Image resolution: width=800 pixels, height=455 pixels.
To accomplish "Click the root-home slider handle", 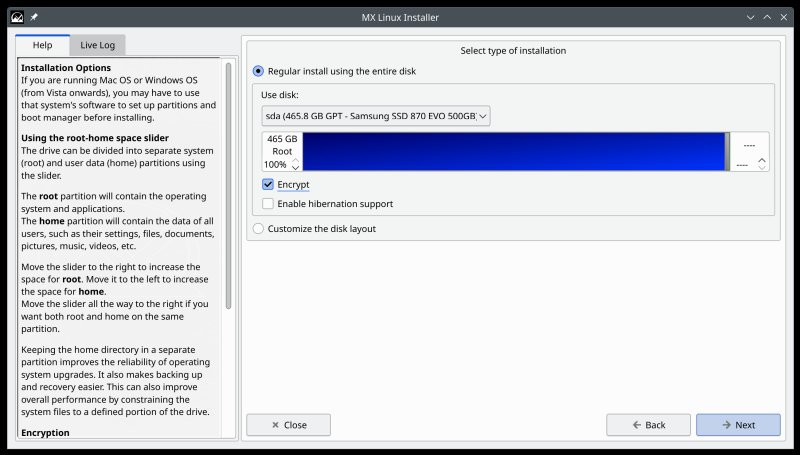I will click(727, 152).
